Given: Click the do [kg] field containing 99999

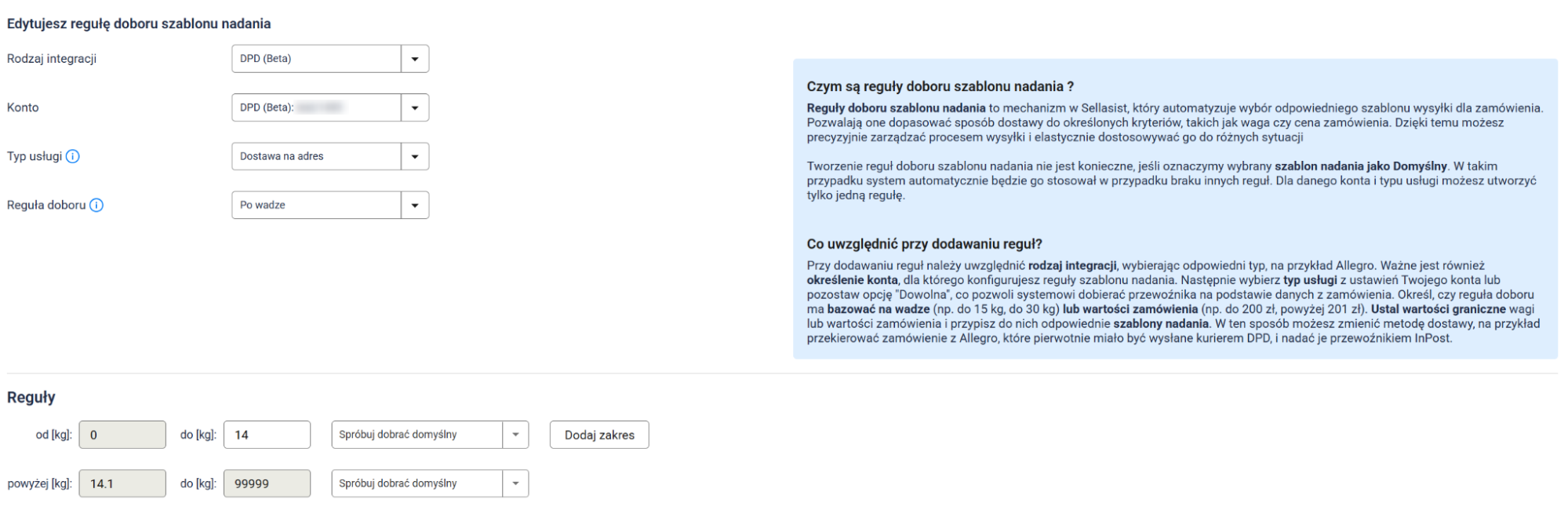Looking at the screenshot, I should tap(267, 483).
